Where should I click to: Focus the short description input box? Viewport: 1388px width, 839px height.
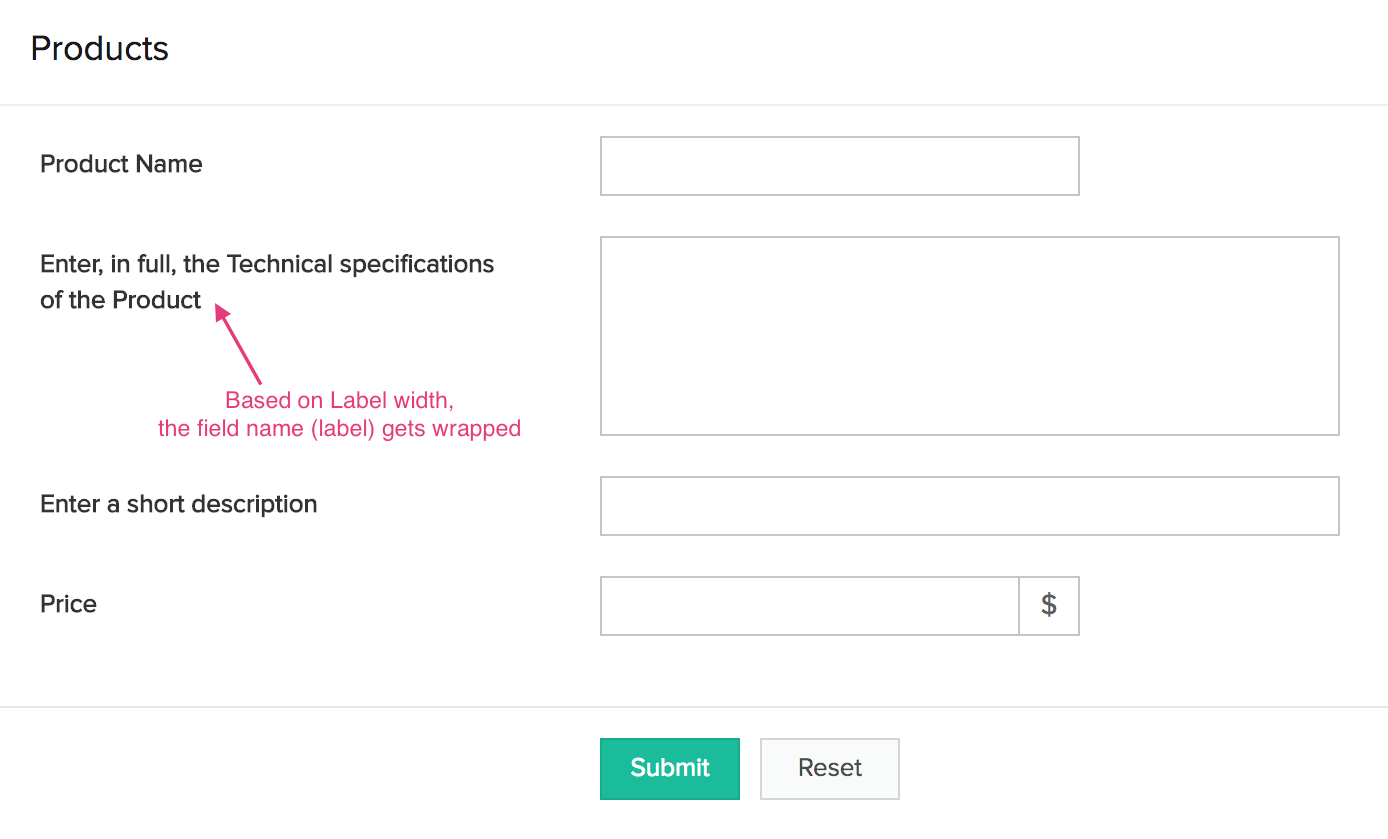point(969,506)
